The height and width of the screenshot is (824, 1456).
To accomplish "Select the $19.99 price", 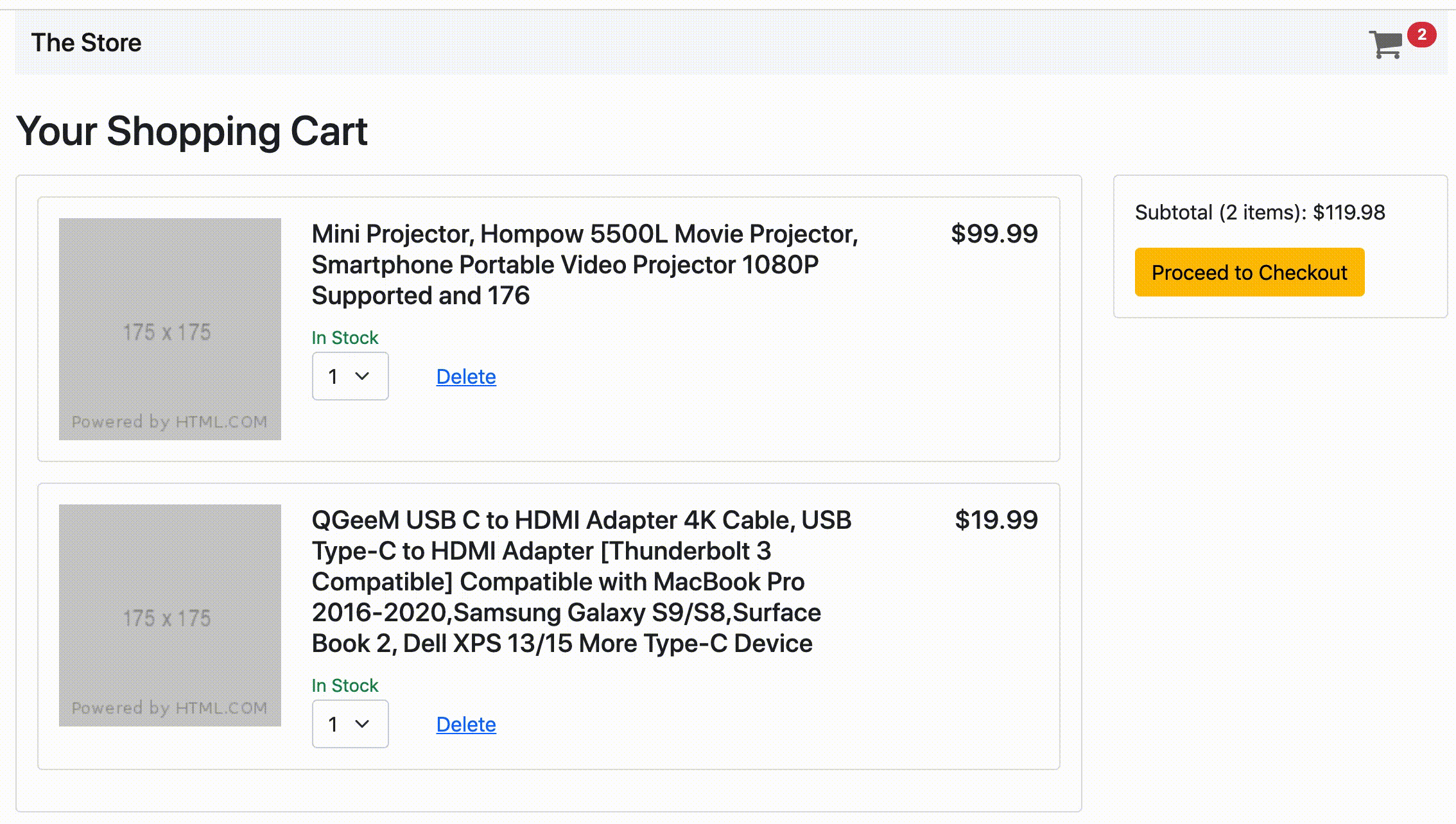I will click(x=996, y=520).
